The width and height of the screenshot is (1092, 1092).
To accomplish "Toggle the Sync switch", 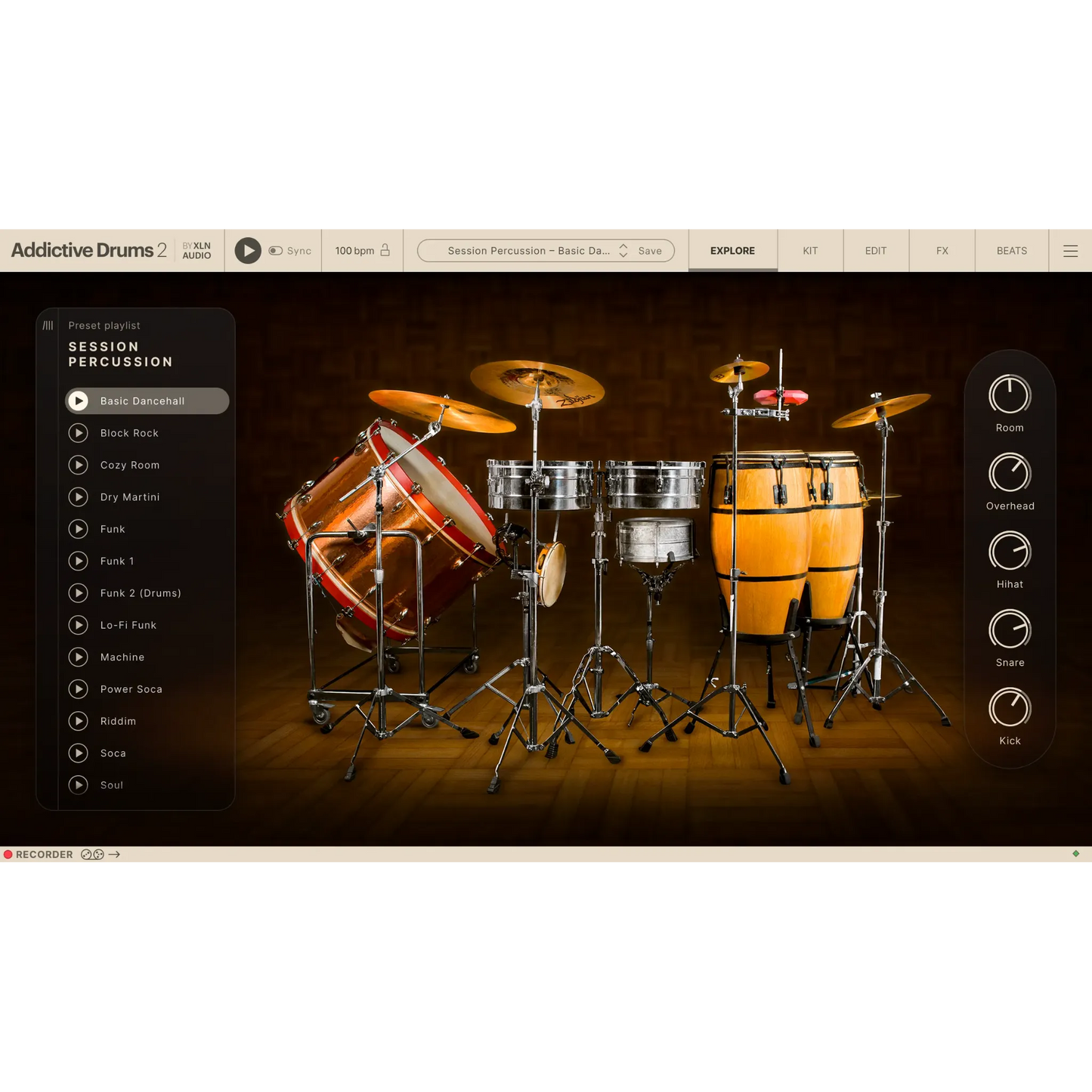I will point(276,251).
